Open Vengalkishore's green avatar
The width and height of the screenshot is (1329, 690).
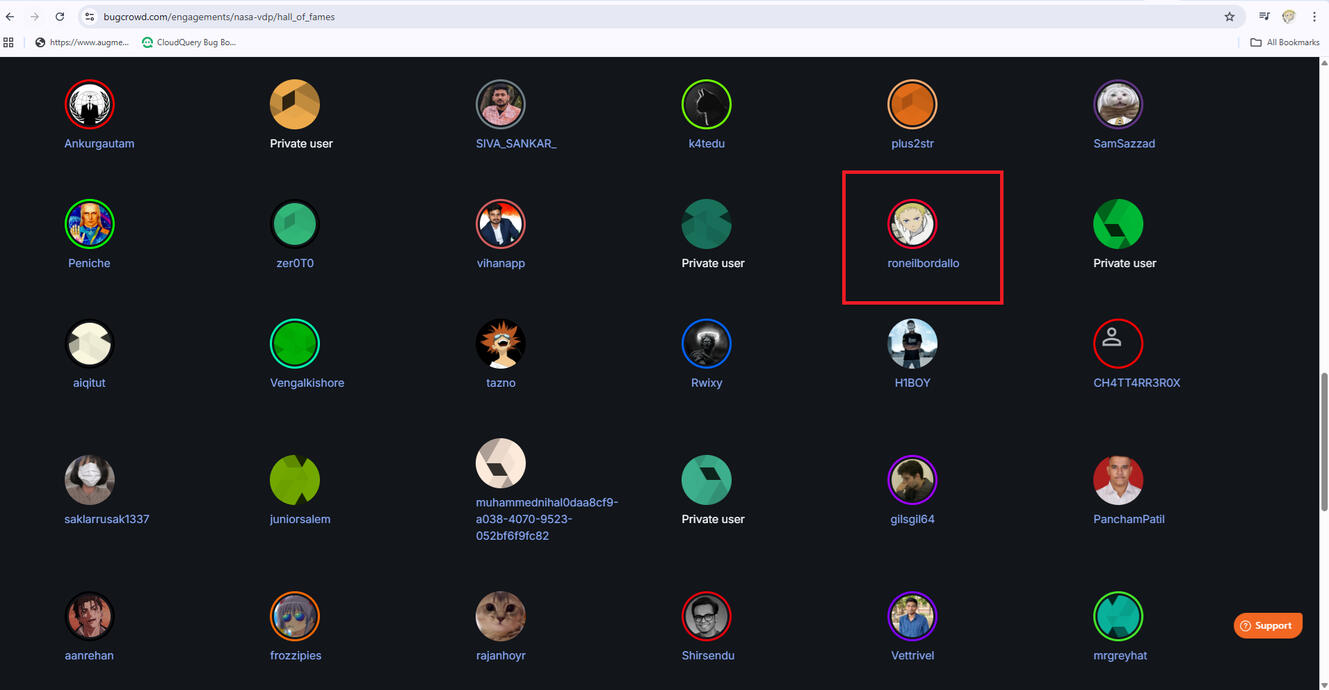[x=295, y=344]
